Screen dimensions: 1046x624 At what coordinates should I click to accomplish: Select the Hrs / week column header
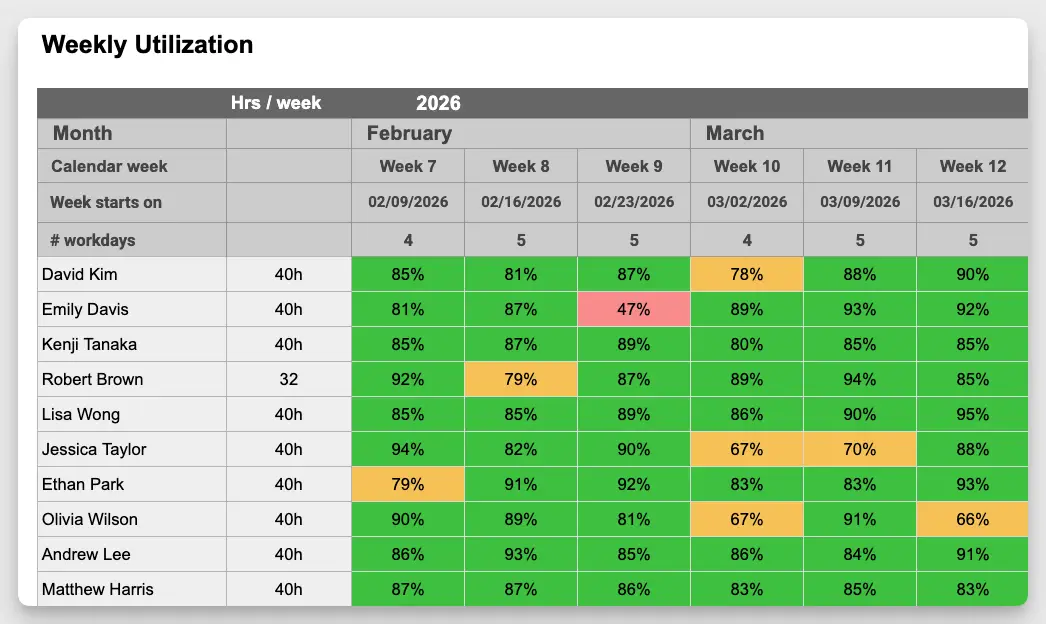tap(276, 103)
